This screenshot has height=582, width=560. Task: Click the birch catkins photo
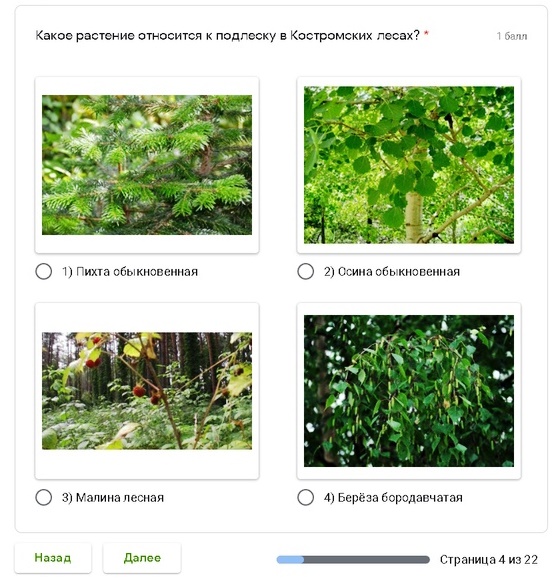pos(409,390)
